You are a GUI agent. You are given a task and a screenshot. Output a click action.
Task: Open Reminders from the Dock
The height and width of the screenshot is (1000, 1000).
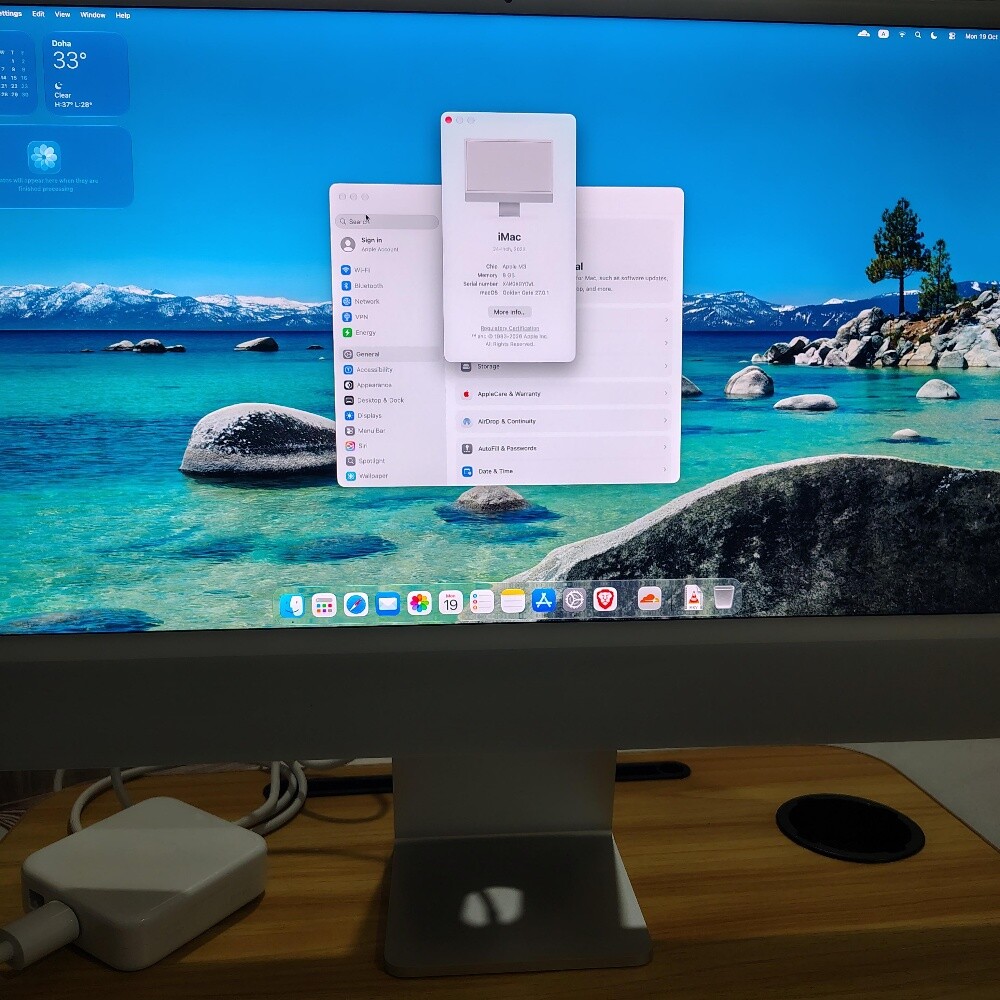(482, 601)
